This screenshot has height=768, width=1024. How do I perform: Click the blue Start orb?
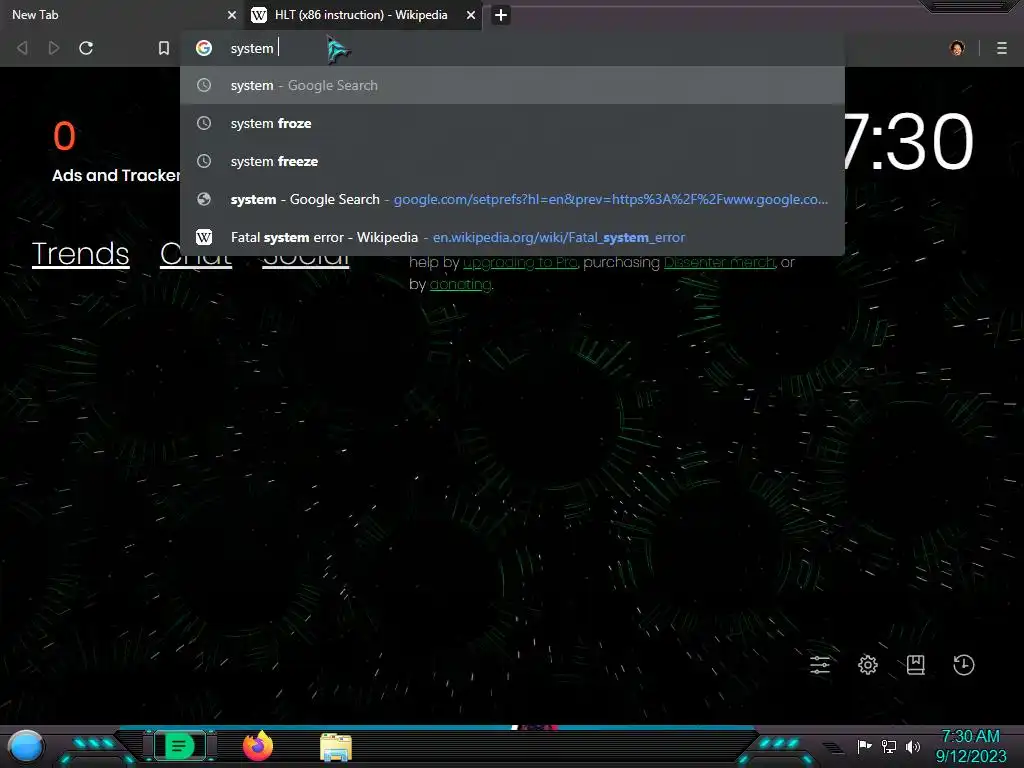[26, 747]
